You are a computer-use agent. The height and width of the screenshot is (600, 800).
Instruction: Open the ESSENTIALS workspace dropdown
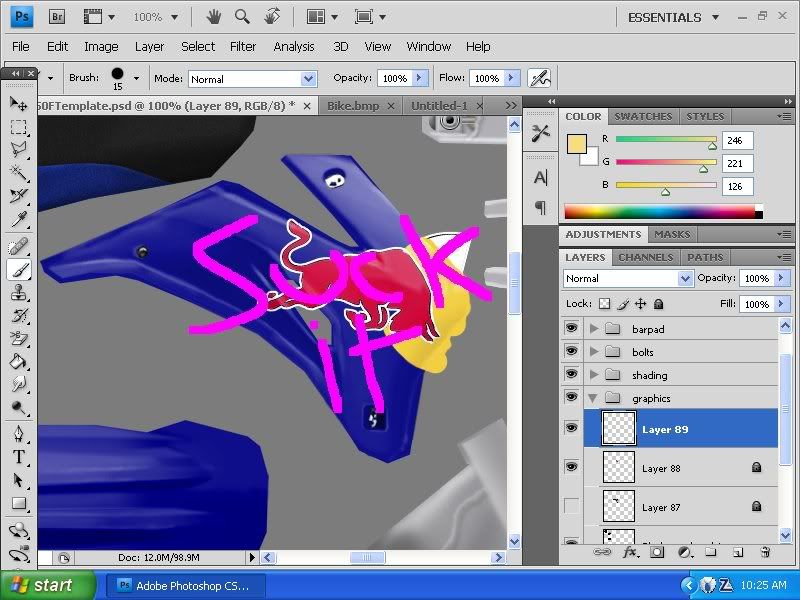tap(673, 17)
